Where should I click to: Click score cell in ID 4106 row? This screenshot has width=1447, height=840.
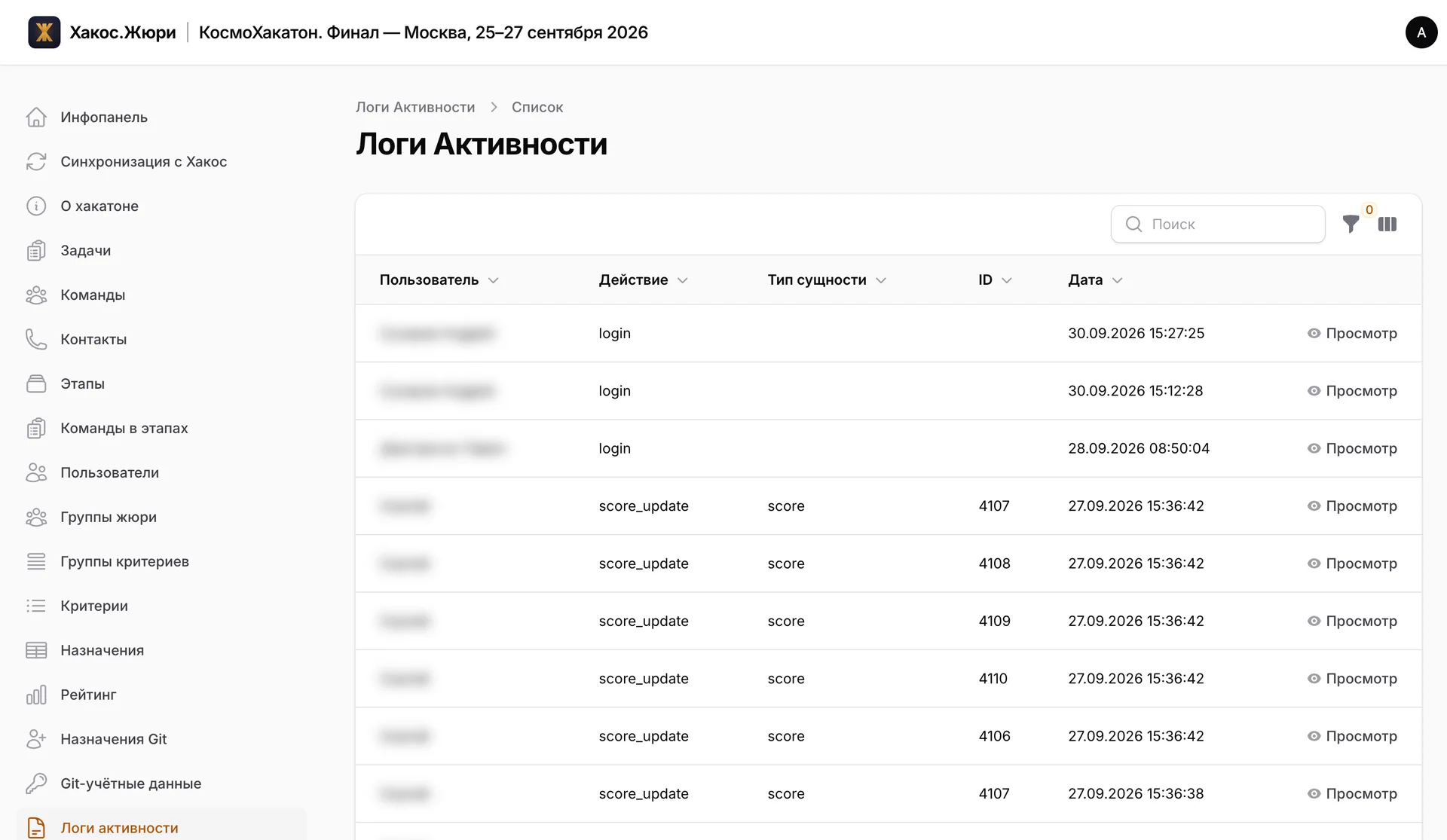pos(786,736)
